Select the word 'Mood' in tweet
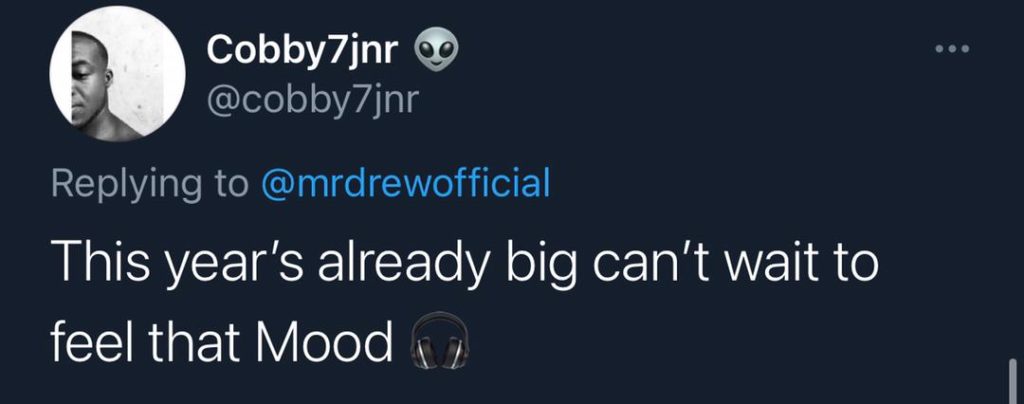1024x404 pixels. 326,341
